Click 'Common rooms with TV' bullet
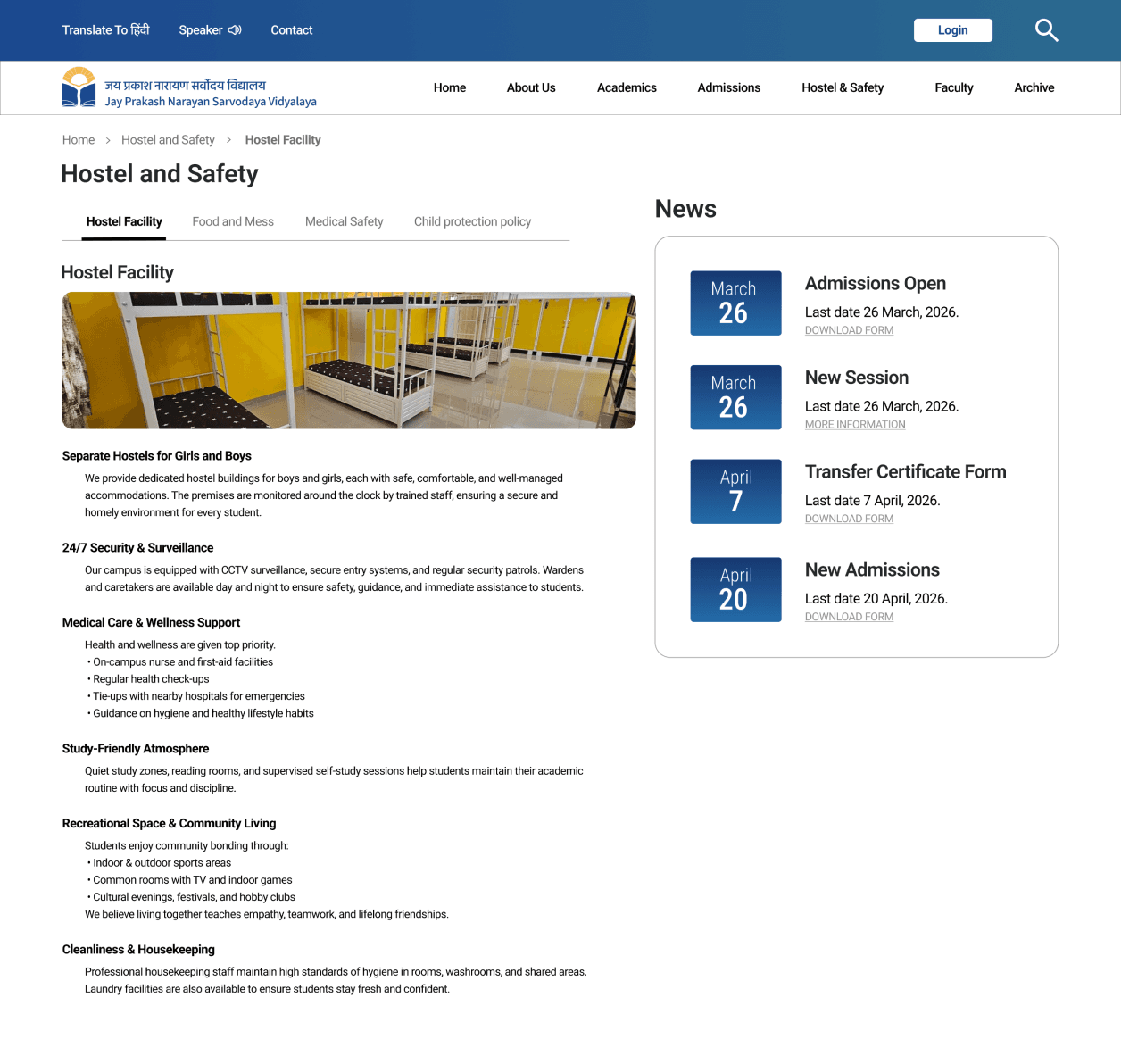Image resolution: width=1121 pixels, height=1064 pixels. point(190,880)
